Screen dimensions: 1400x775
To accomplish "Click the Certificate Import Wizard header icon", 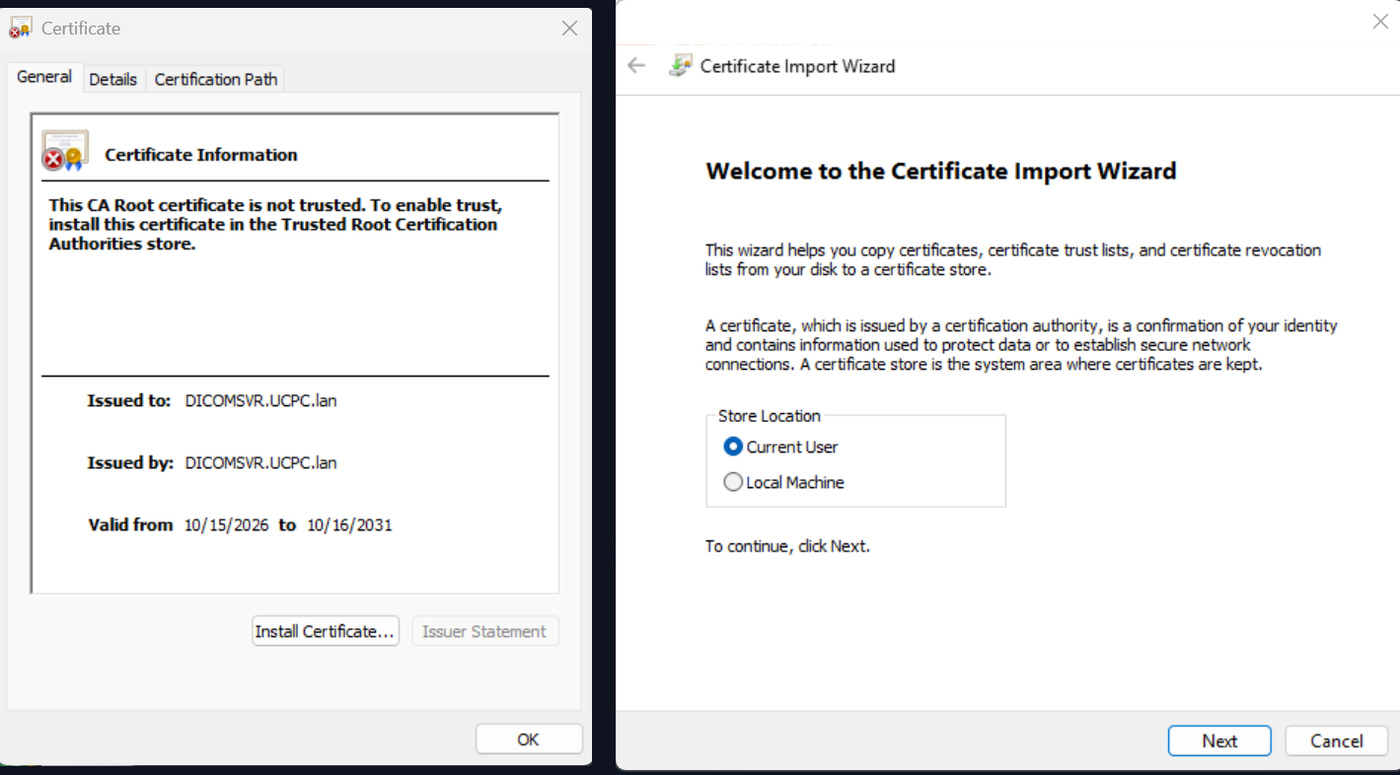I will [x=680, y=66].
